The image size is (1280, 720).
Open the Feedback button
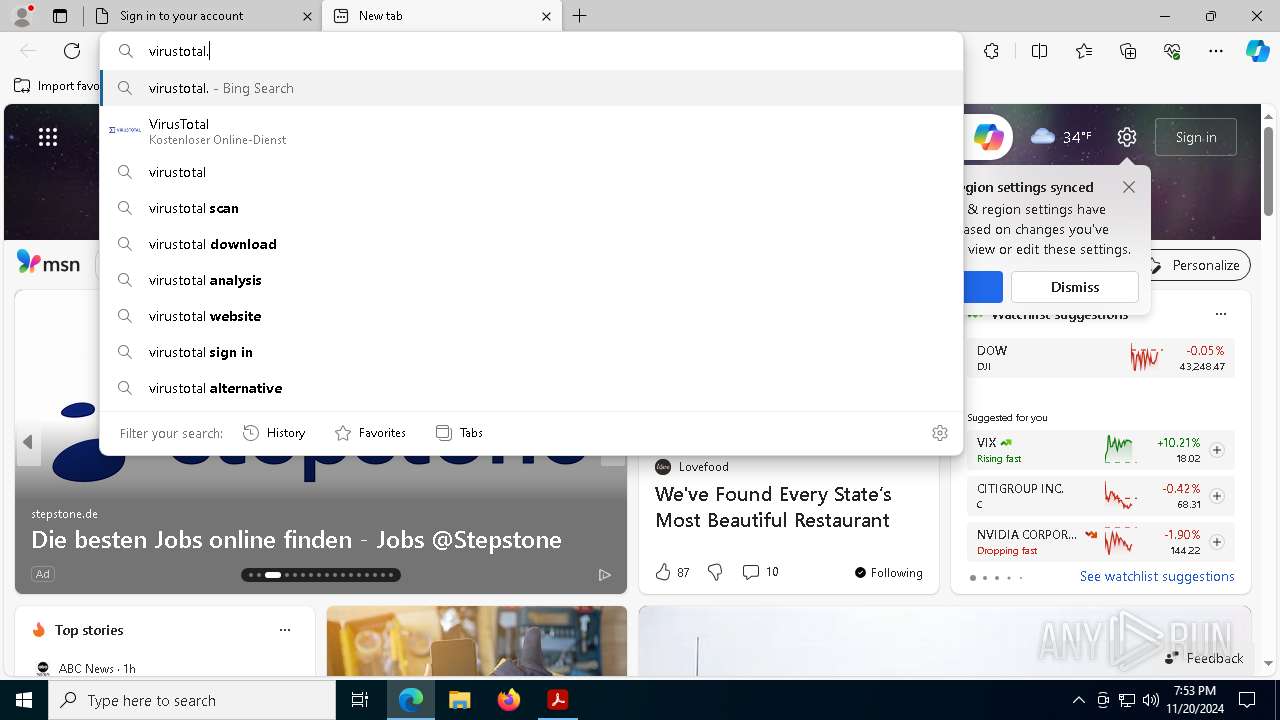click(1204, 658)
